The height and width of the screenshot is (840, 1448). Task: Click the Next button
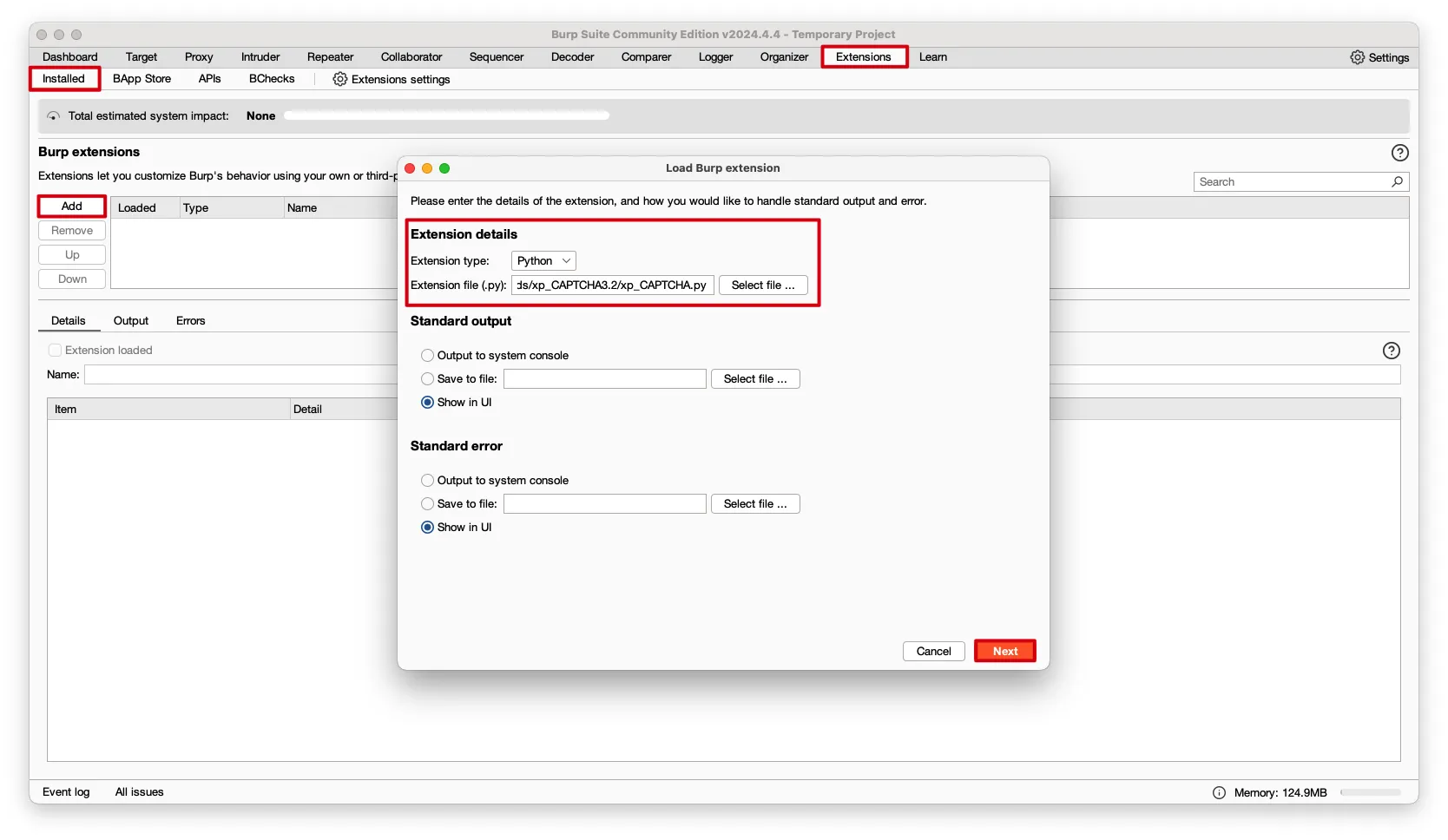tap(1005, 652)
